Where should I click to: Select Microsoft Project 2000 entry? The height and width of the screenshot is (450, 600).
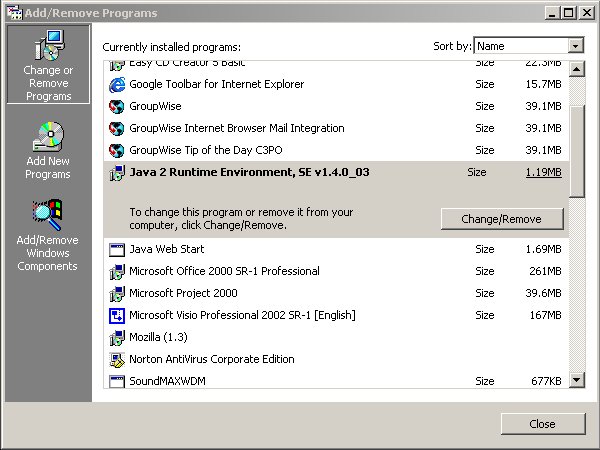[183, 293]
